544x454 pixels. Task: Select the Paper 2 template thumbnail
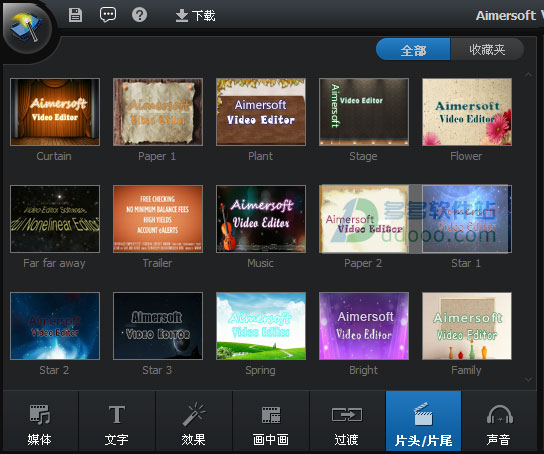364,219
